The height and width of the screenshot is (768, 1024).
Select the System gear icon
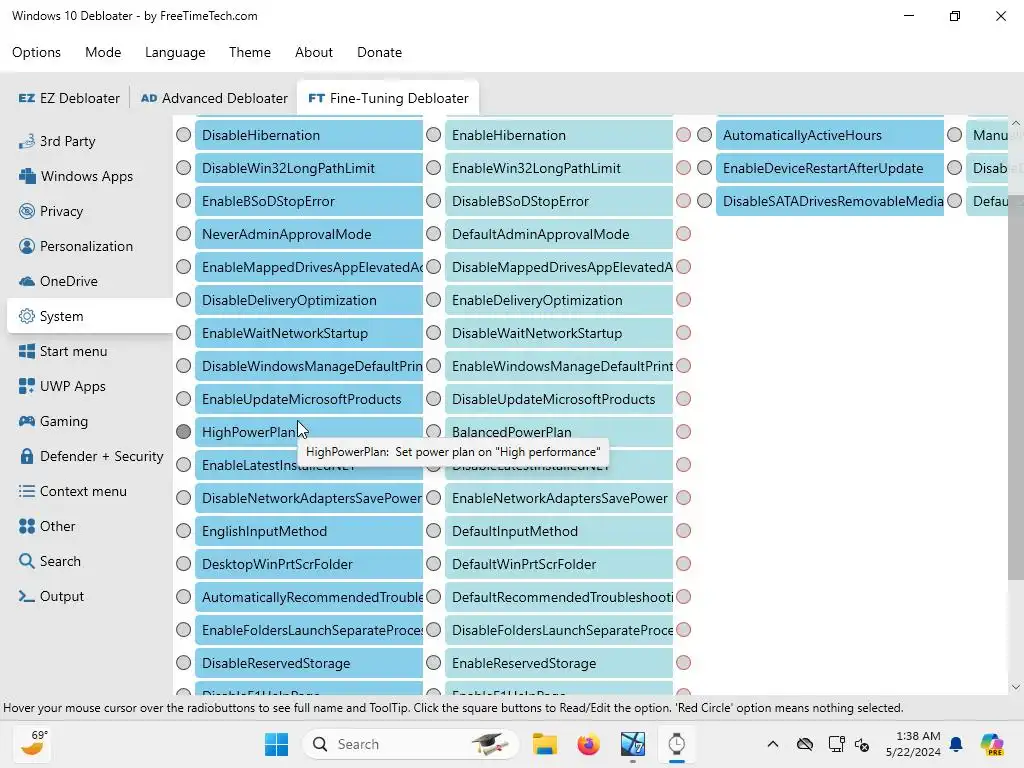tap(27, 316)
